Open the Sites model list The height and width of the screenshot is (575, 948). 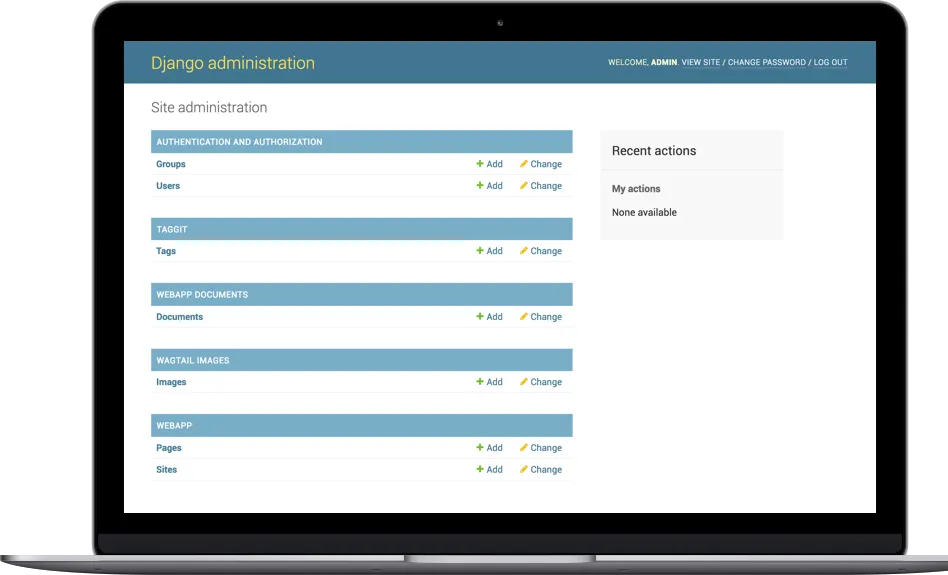point(166,469)
